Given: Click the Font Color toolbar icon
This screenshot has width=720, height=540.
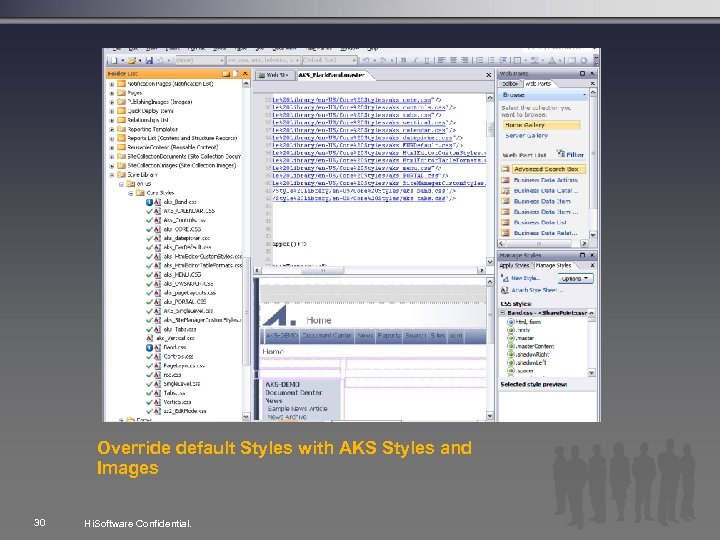Looking at the screenshot, I should 553,60.
